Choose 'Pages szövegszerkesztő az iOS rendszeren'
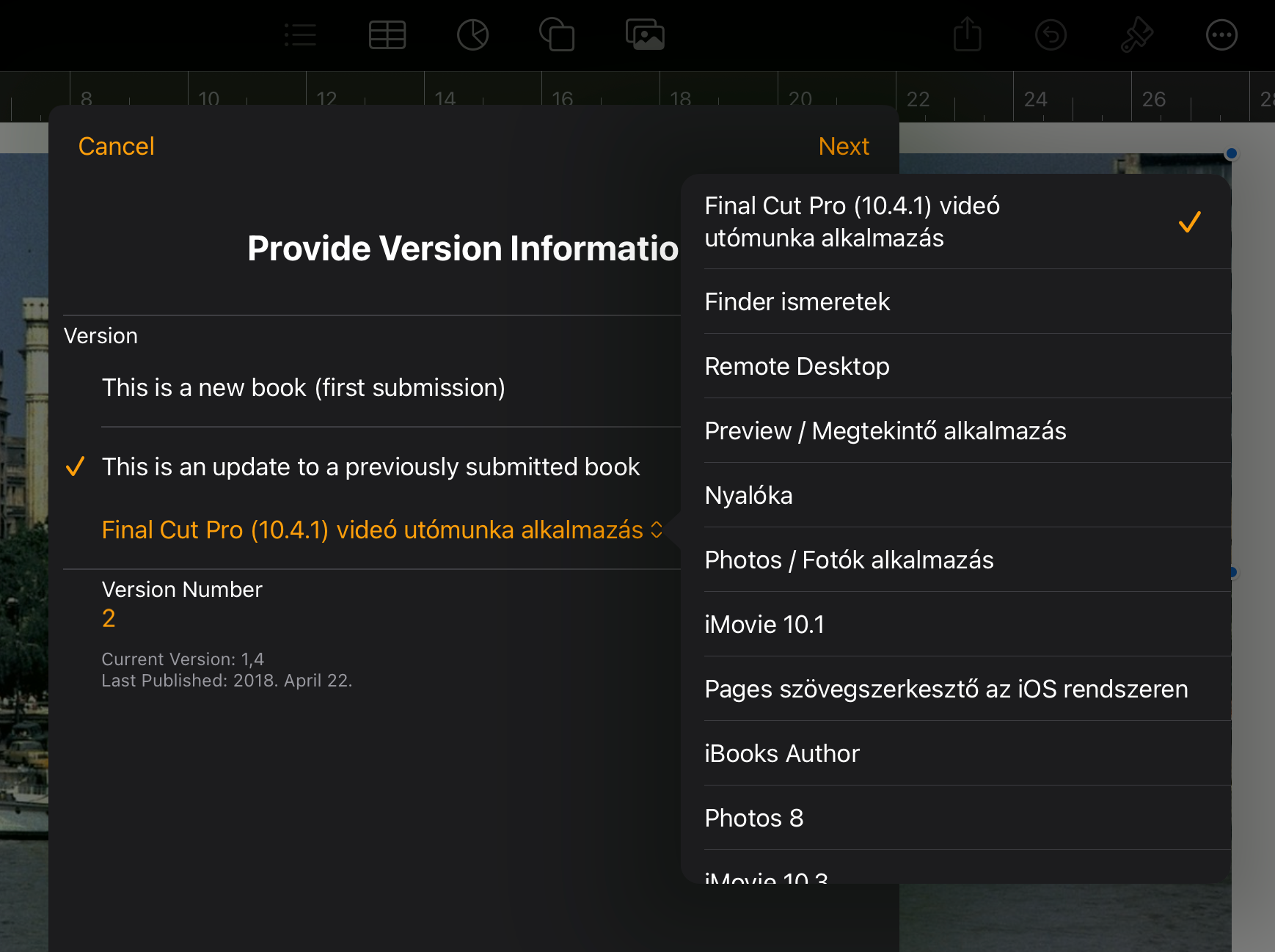The width and height of the screenshot is (1275, 952). click(956, 689)
